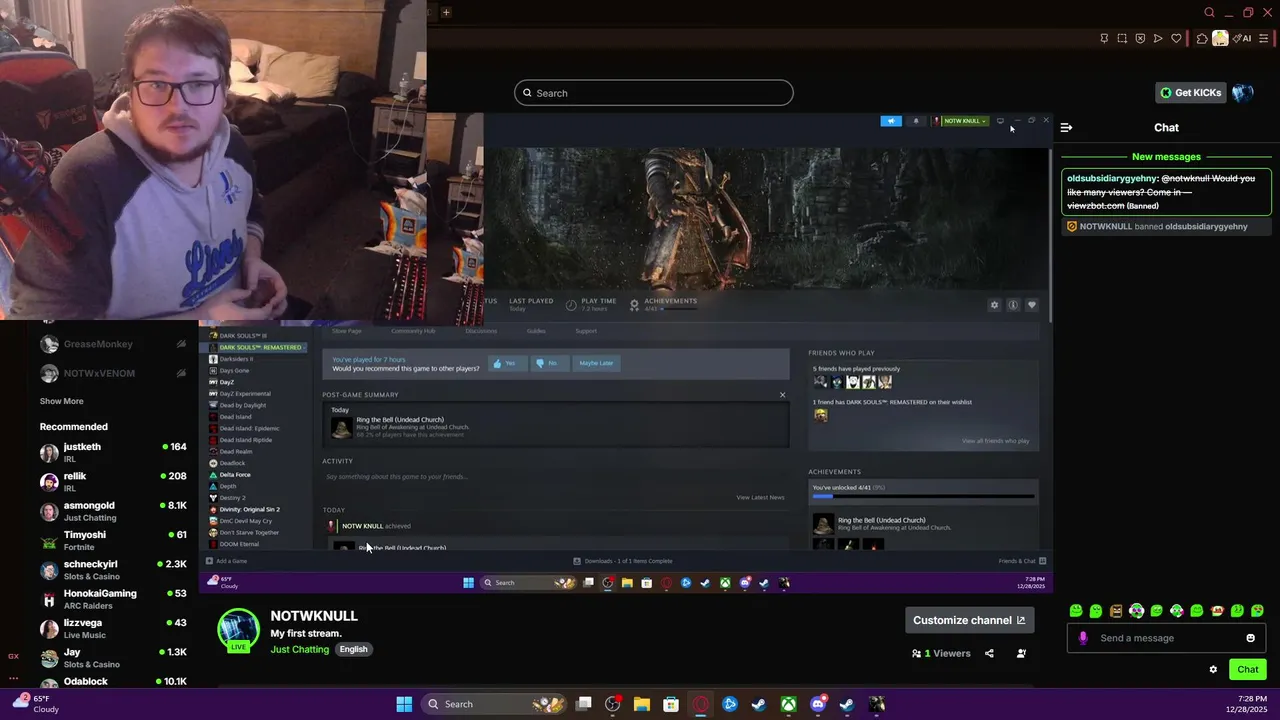Open the new tab plus button
Viewport: 1280px width, 720px height.
pos(446,13)
